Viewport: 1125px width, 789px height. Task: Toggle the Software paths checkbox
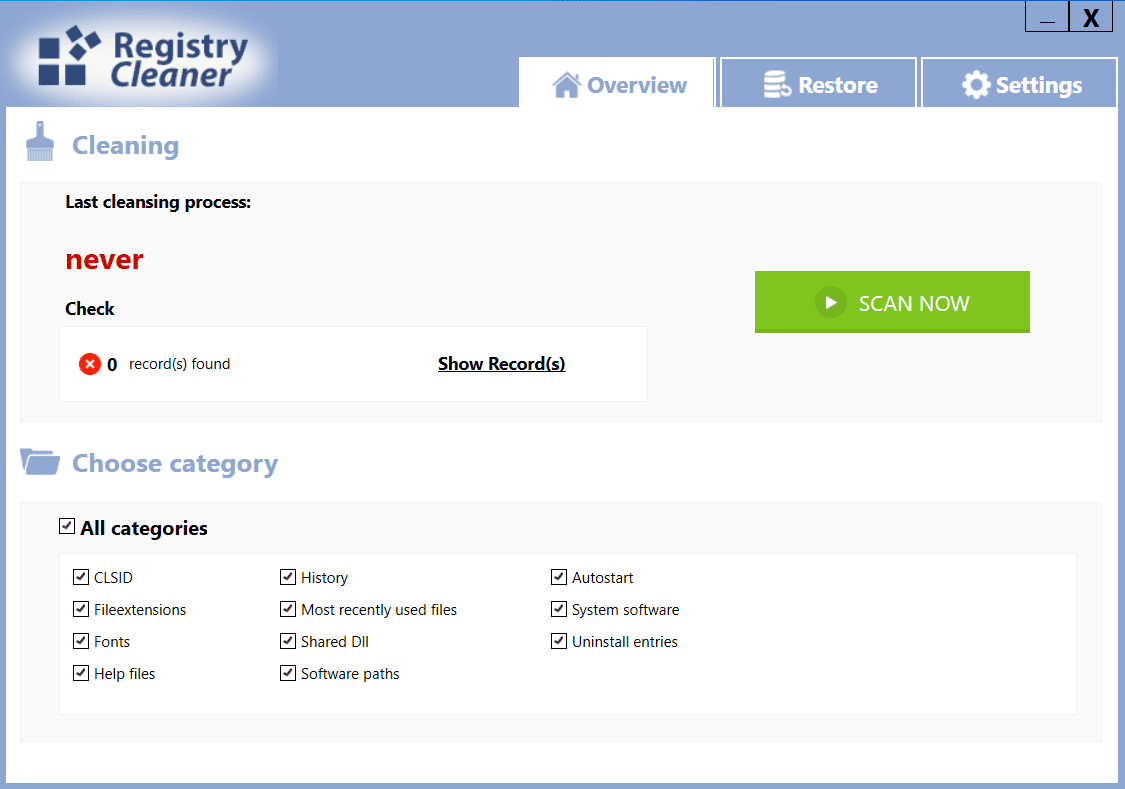click(x=288, y=673)
